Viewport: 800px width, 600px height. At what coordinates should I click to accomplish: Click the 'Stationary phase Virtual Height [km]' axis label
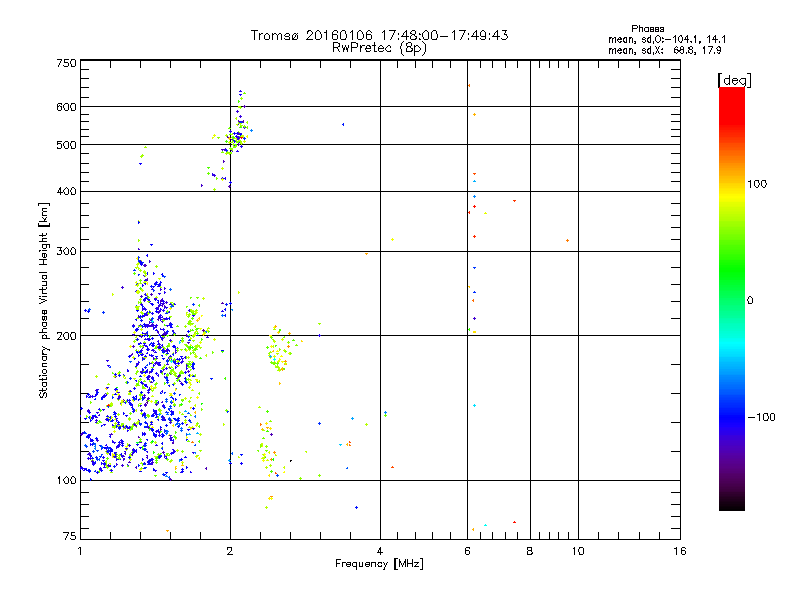pos(44,301)
